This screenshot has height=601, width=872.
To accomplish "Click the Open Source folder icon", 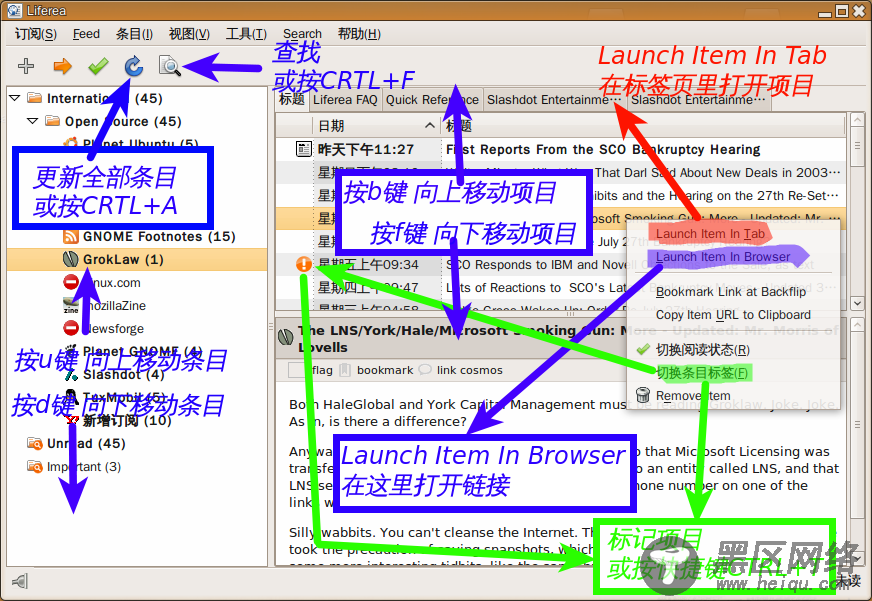I will (x=53, y=121).
